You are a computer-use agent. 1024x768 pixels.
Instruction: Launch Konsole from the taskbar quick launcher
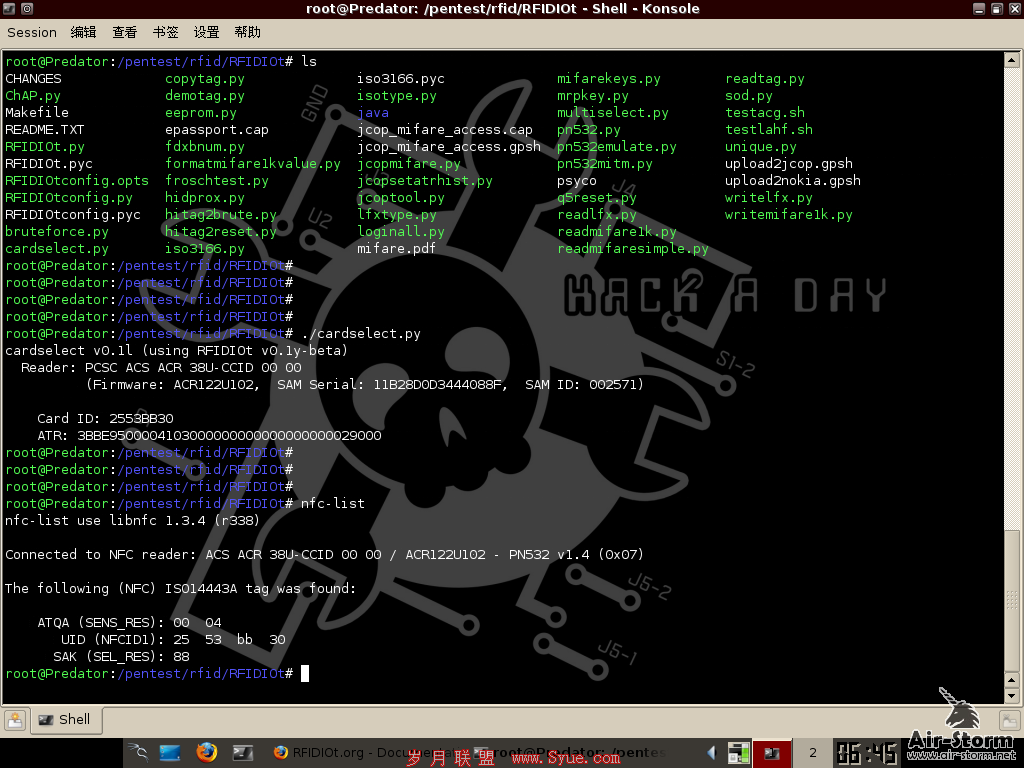pos(242,753)
